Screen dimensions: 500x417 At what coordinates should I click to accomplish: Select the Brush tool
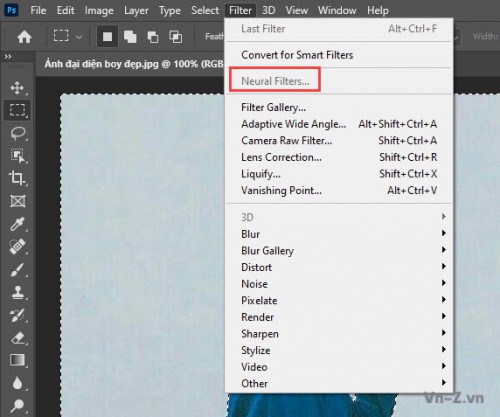tap(17, 270)
